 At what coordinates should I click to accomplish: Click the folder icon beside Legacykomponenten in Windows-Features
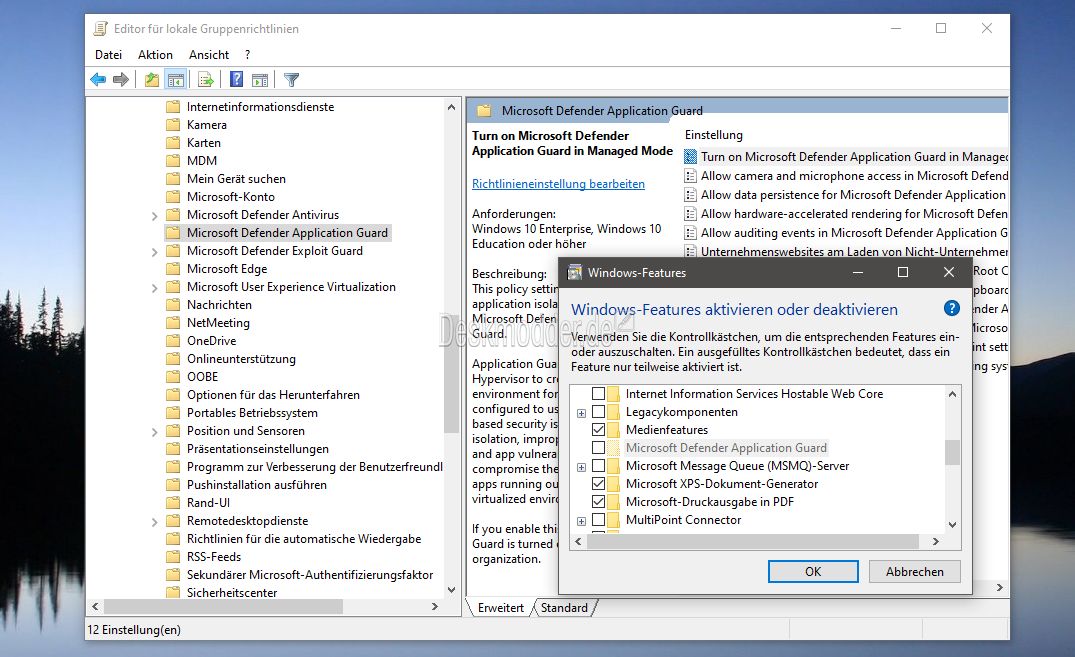[613, 412]
